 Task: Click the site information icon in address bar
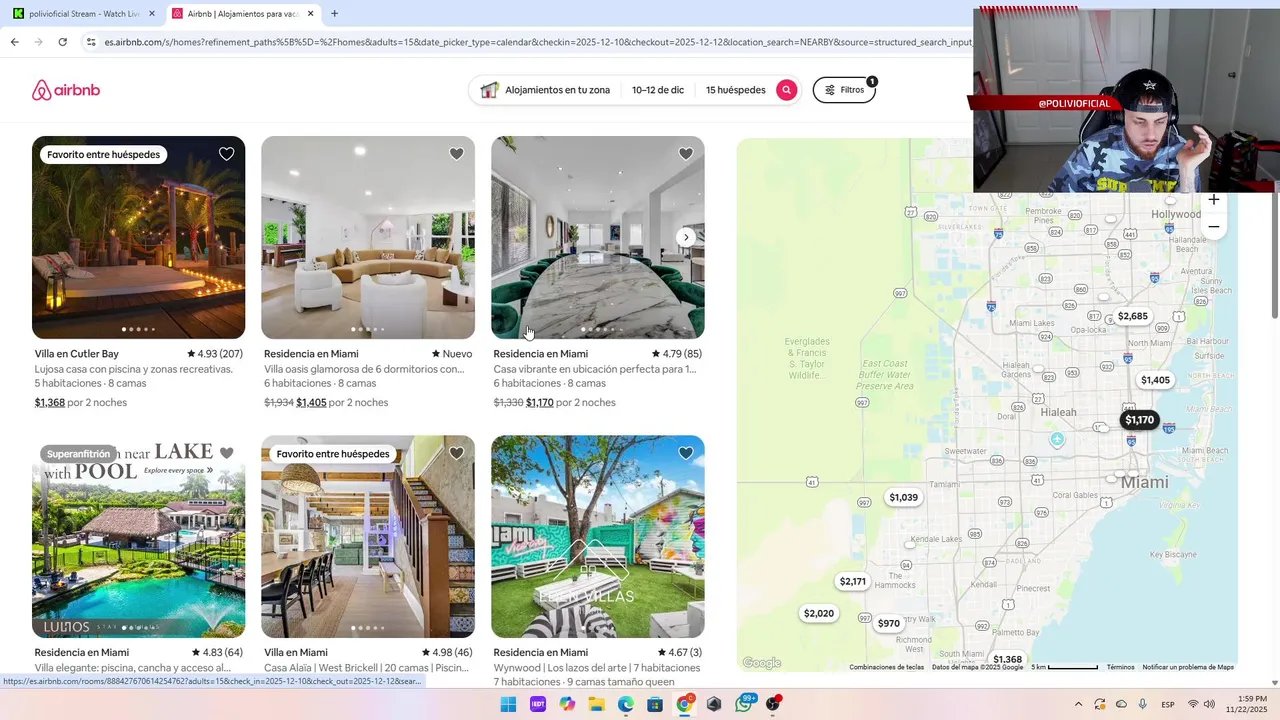click(91, 42)
